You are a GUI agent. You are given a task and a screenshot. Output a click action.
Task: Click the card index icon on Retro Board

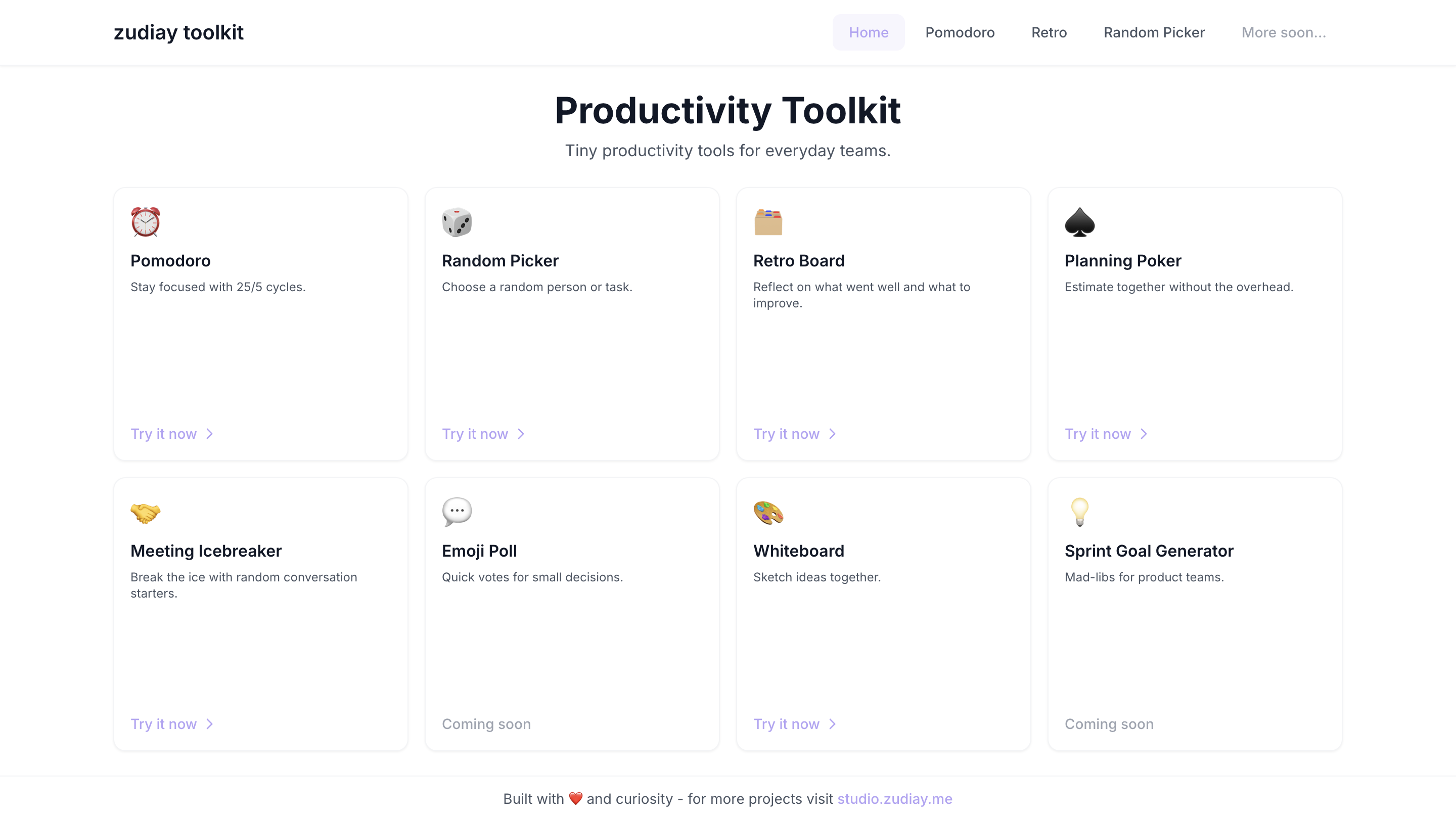click(768, 221)
